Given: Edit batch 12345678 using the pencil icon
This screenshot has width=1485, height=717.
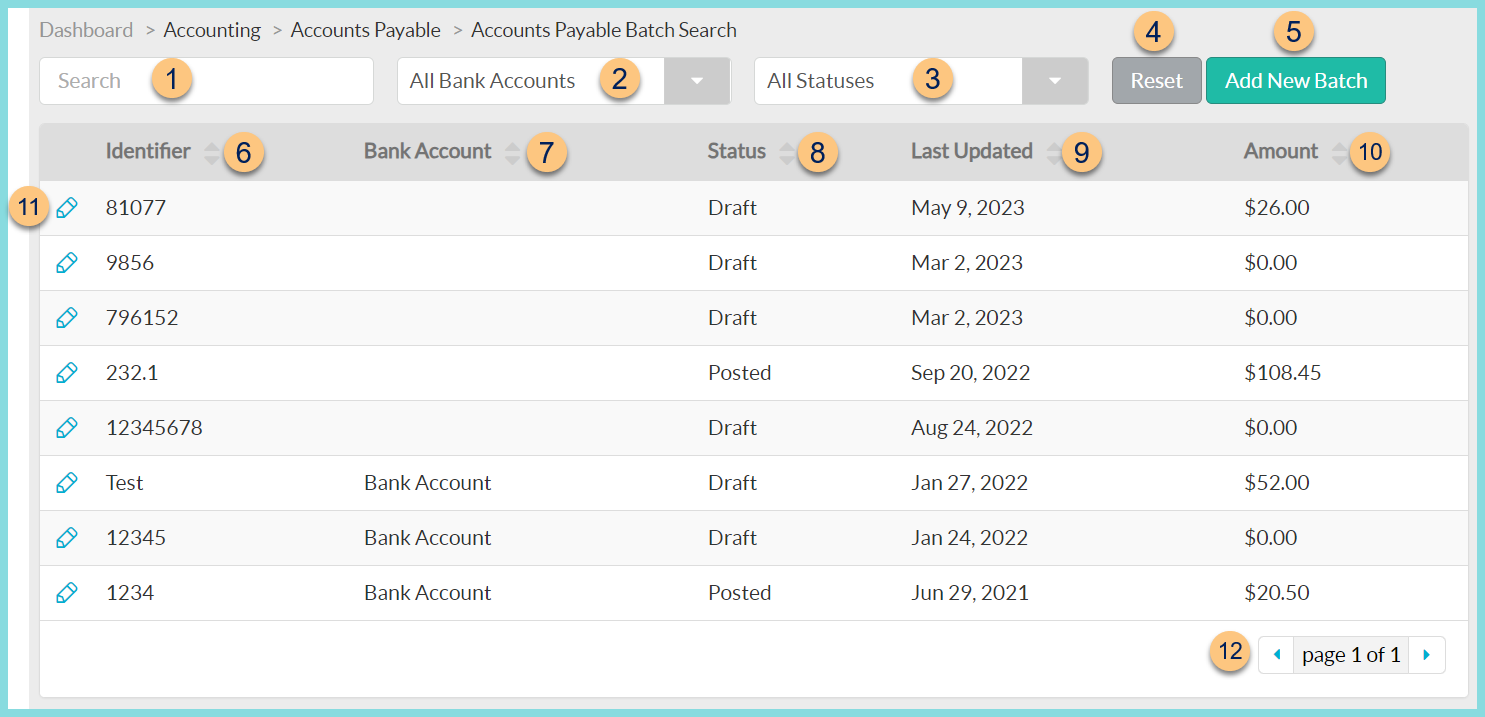Looking at the screenshot, I should 67,427.
